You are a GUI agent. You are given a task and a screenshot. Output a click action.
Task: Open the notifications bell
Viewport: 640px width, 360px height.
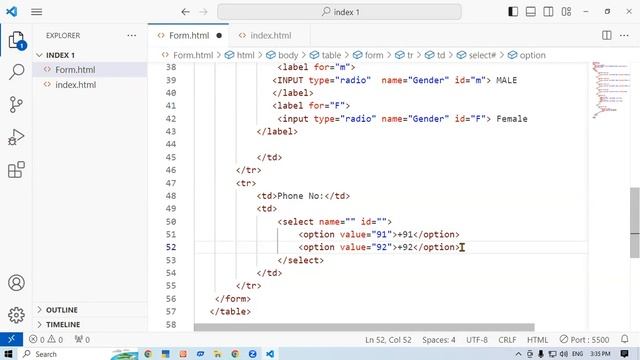tap(624, 339)
